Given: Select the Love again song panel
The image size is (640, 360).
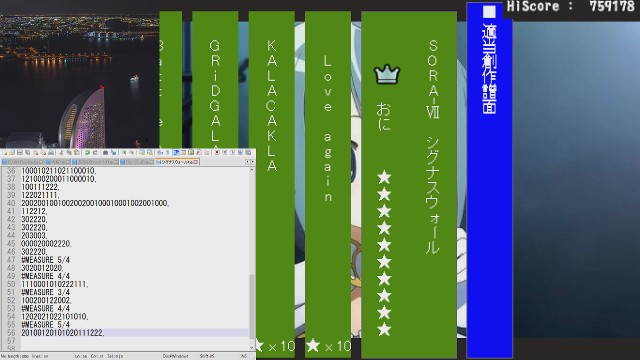Looking at the screenshot, I should click(x=328, y=184).
